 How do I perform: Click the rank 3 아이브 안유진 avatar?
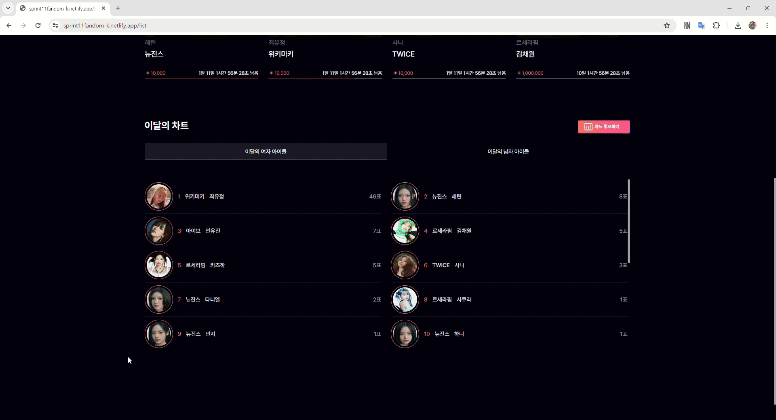click(x=159, y=231)
